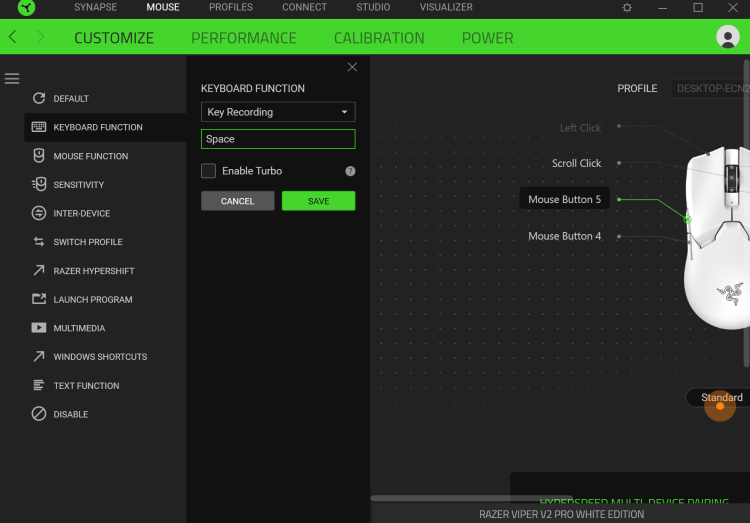Open the settings gear icon
The width and height of the screenshot is (750, 523).
point(627,8)
